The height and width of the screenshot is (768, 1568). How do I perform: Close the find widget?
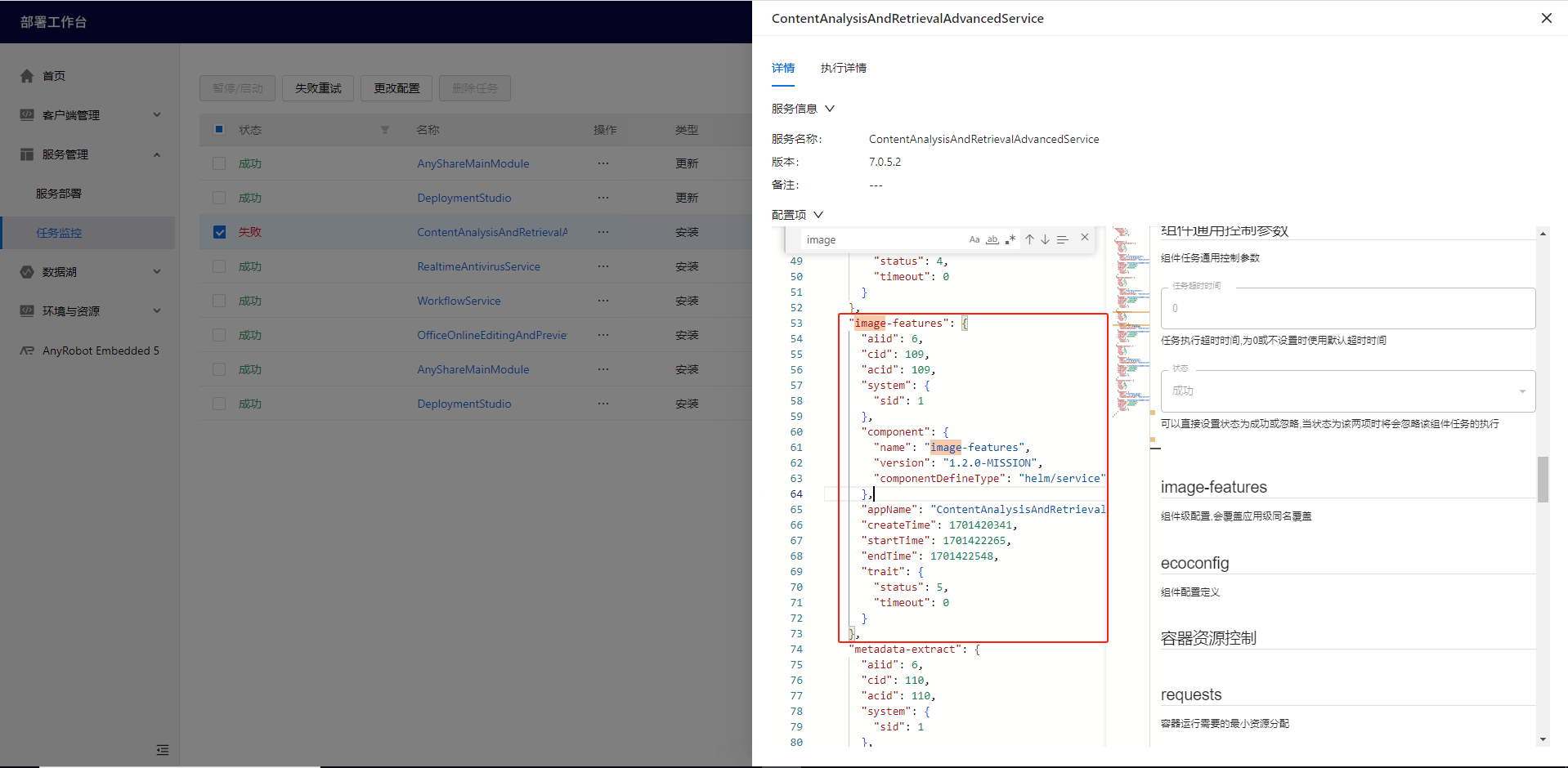pyautogui.click(x=1085, y=238)
